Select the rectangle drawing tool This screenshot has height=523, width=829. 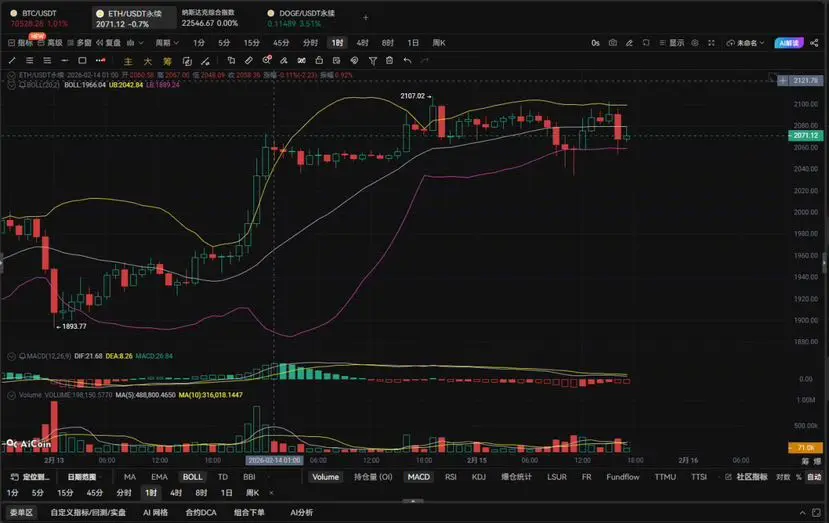[82, 61]
